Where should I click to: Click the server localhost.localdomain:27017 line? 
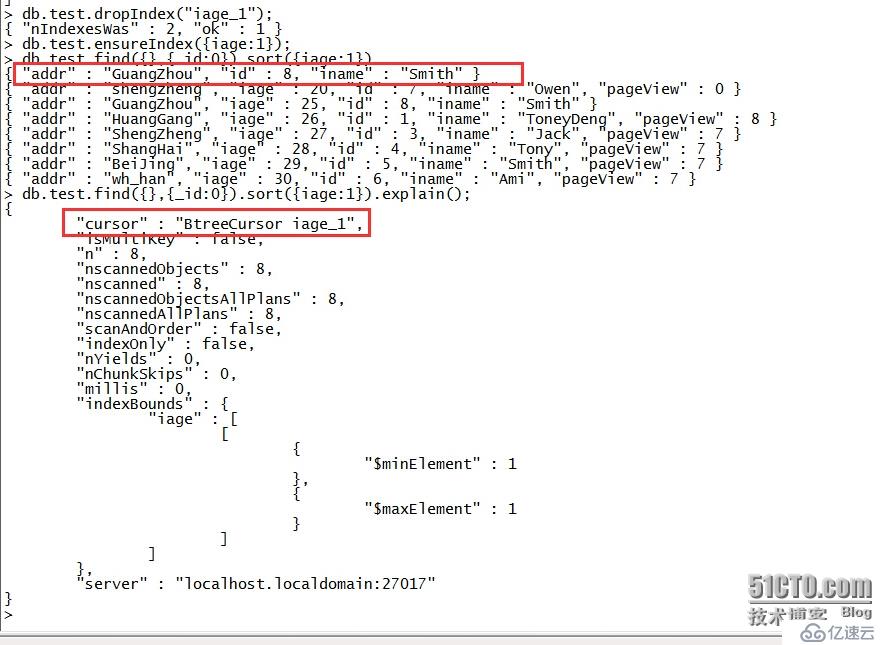click(x=256, y=584)
